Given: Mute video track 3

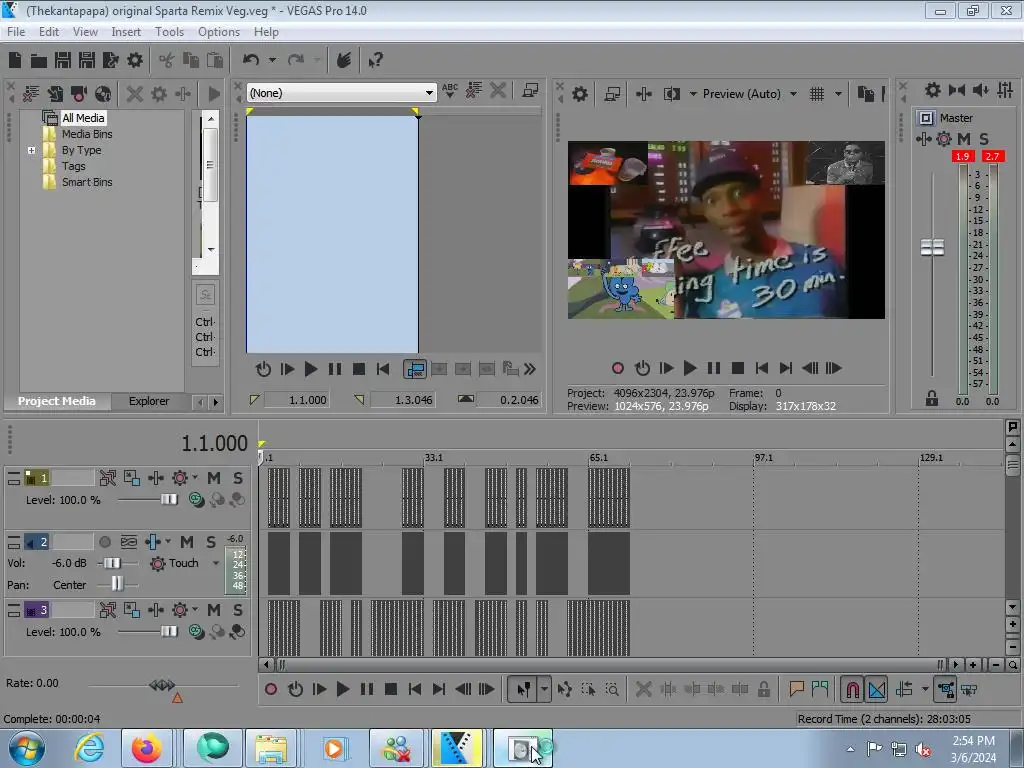Looking at the screenshot, I should click(x=214, y=610).
